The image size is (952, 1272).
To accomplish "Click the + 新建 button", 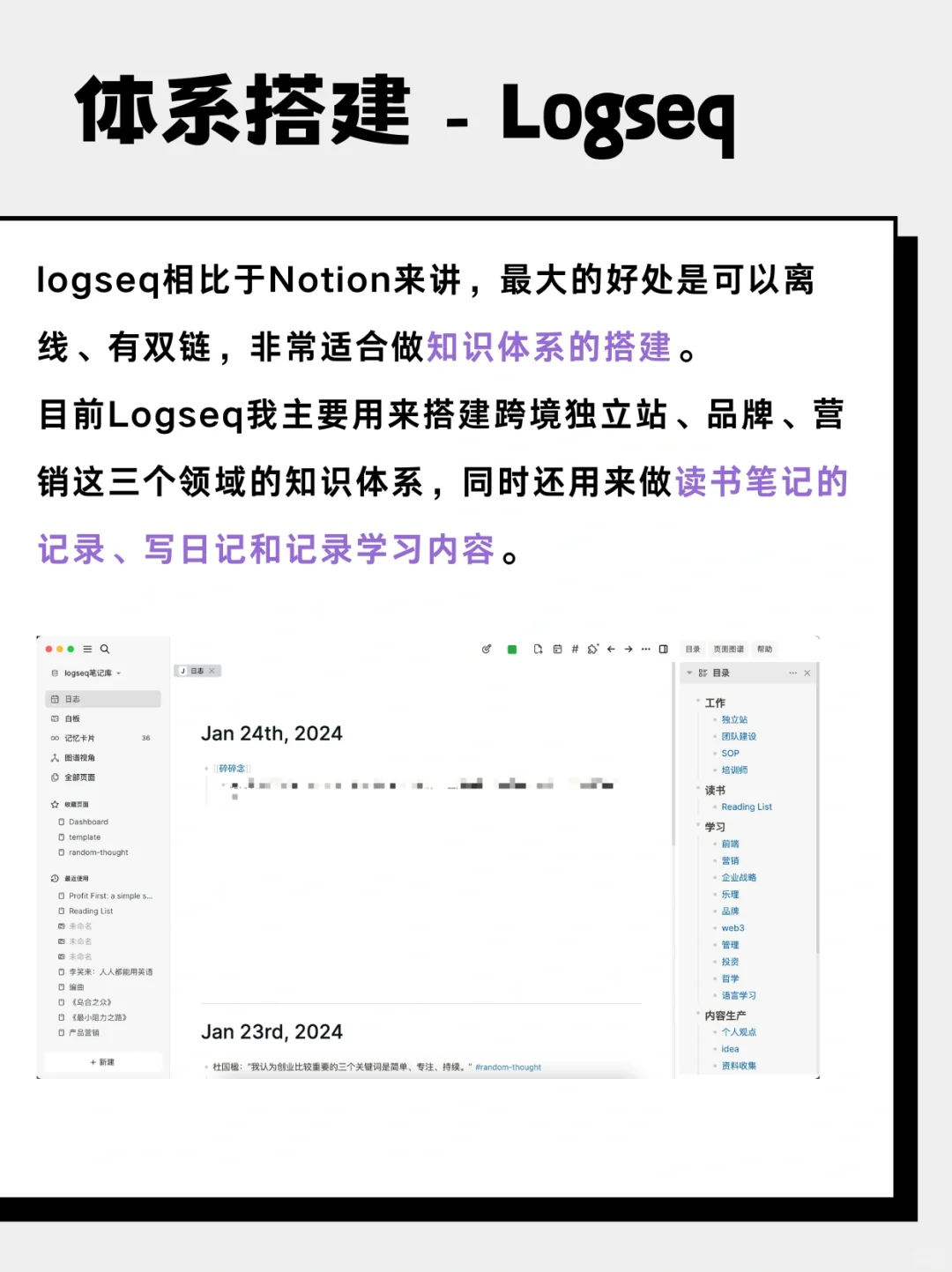I will 102,1062.
